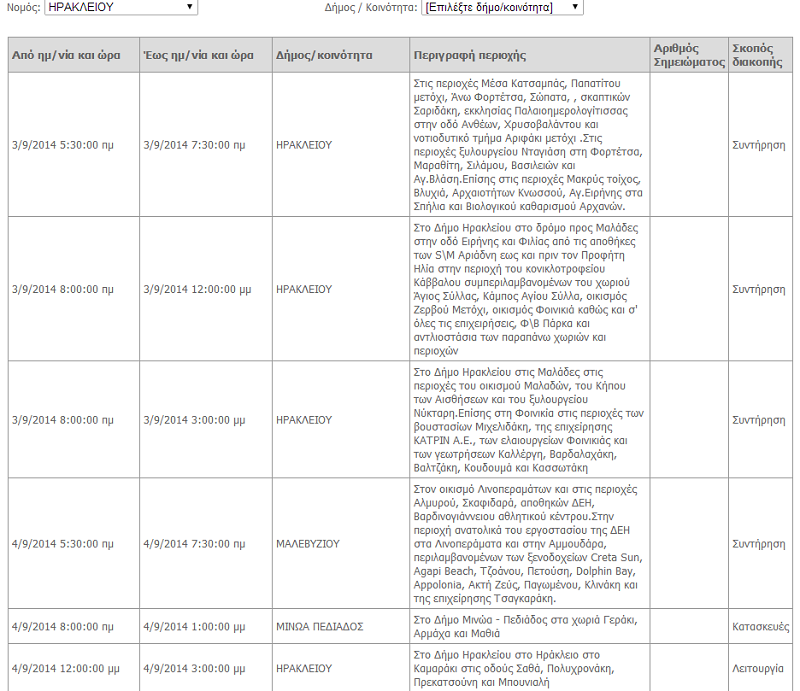Click the Λειτουργία purpose cell
Image resolution: width=800 pixels, height=691 pixels.
(758, 668)
